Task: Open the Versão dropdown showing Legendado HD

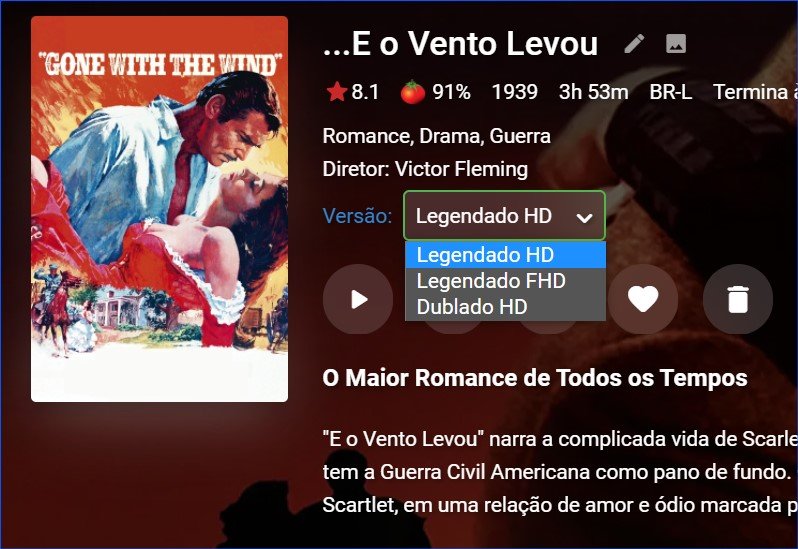Action: coord(504,216)
